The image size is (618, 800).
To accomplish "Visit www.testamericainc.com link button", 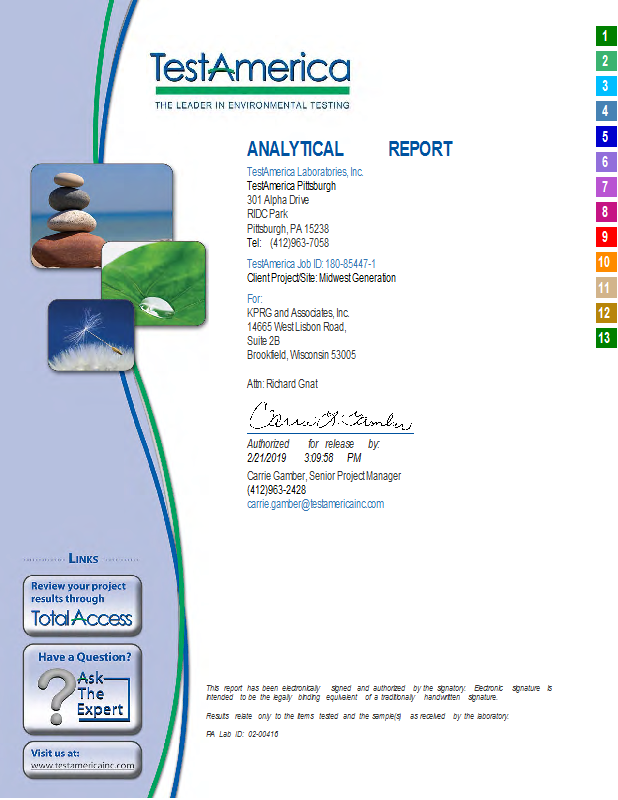I will tap(82, 760).
